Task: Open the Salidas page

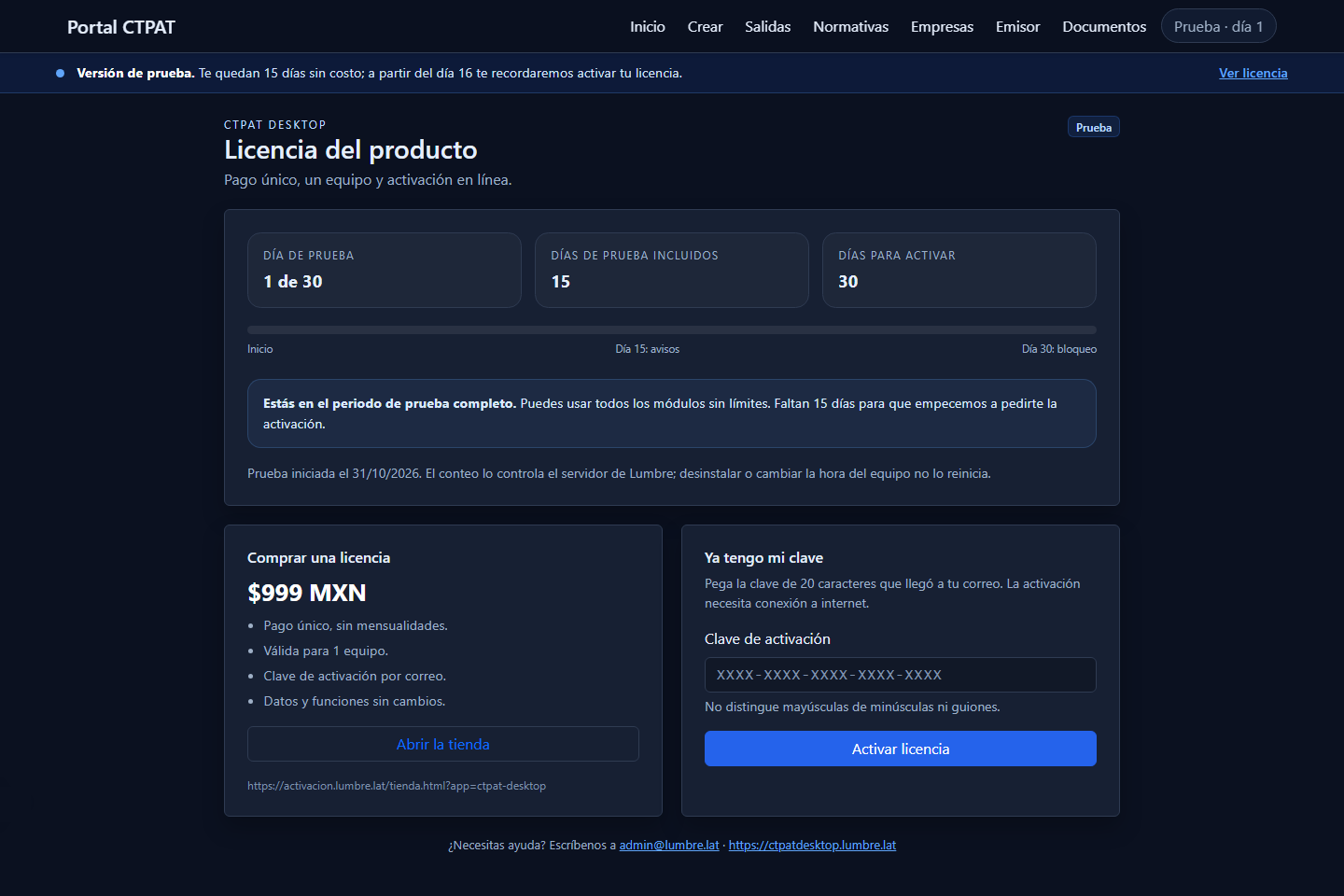Action: tap(767, 27)
